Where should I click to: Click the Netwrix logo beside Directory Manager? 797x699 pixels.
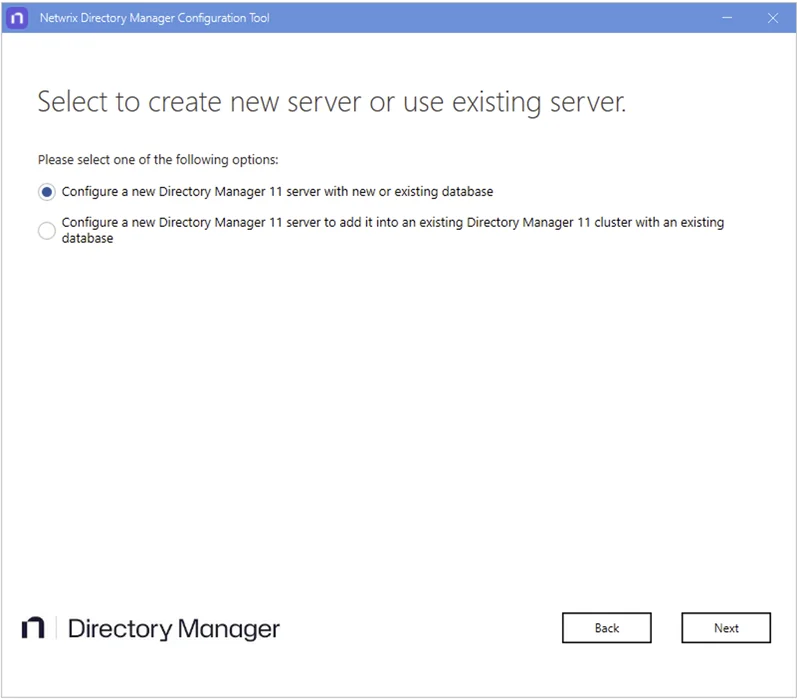[33, 628]
